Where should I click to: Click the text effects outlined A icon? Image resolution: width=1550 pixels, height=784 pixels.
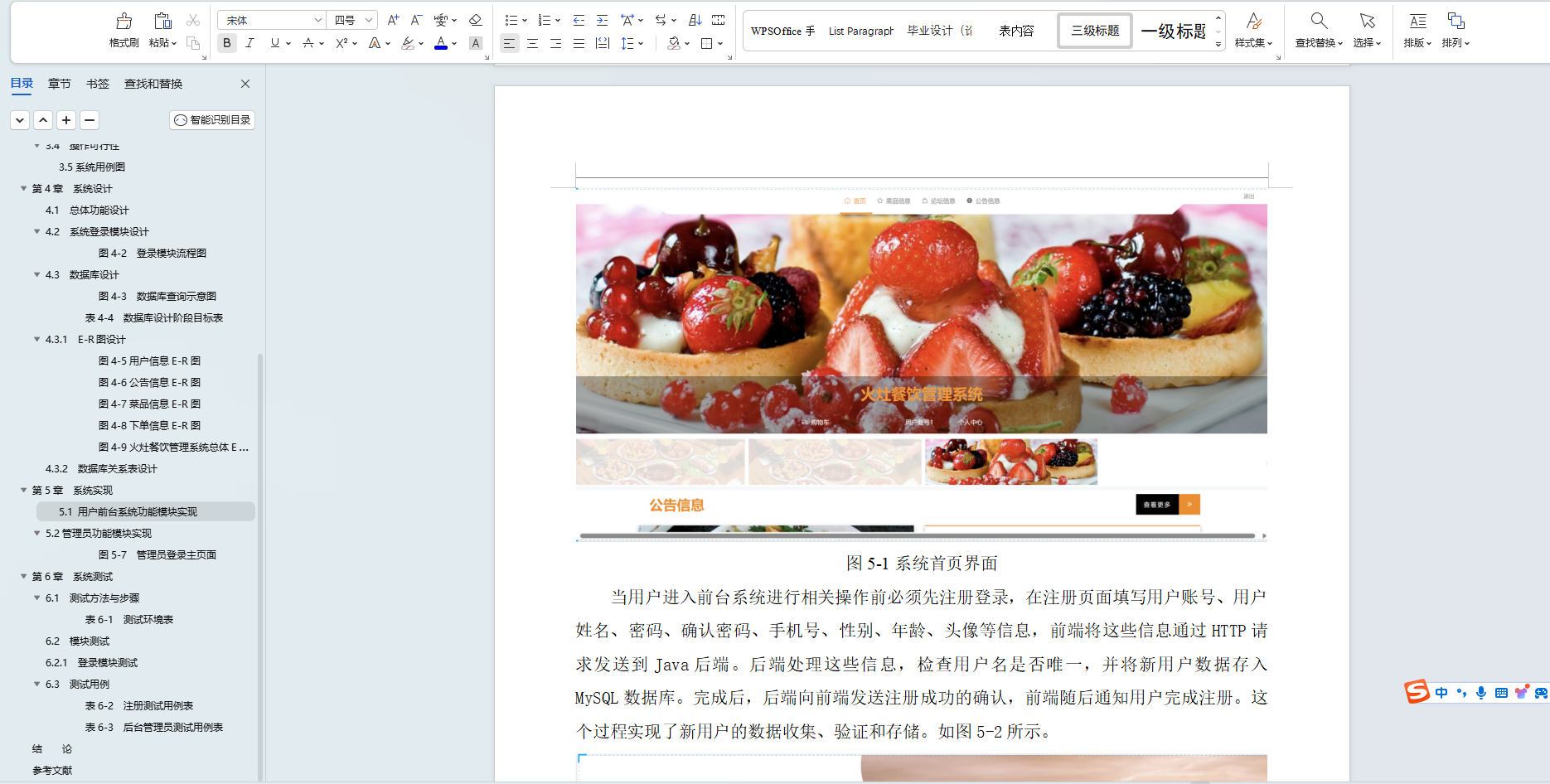click(375, 43)
